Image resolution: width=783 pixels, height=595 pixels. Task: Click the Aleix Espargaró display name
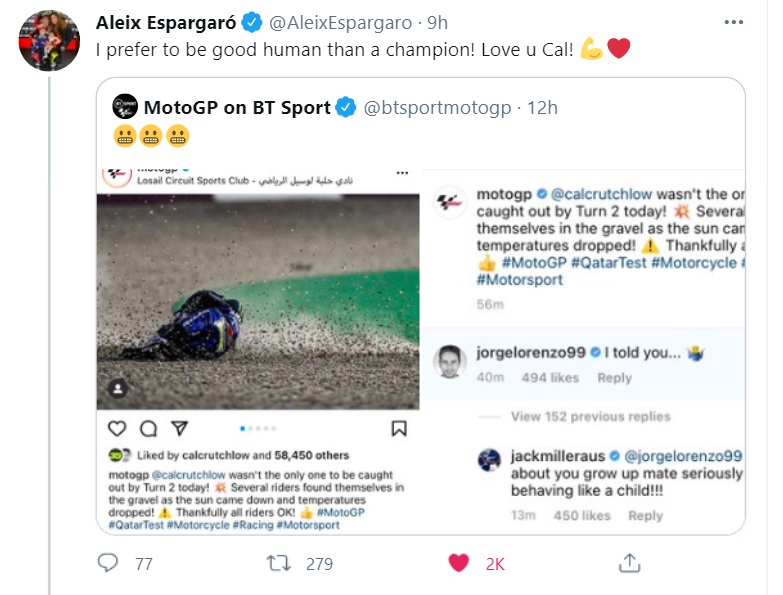pyautogui.click(x=166, y=22)
